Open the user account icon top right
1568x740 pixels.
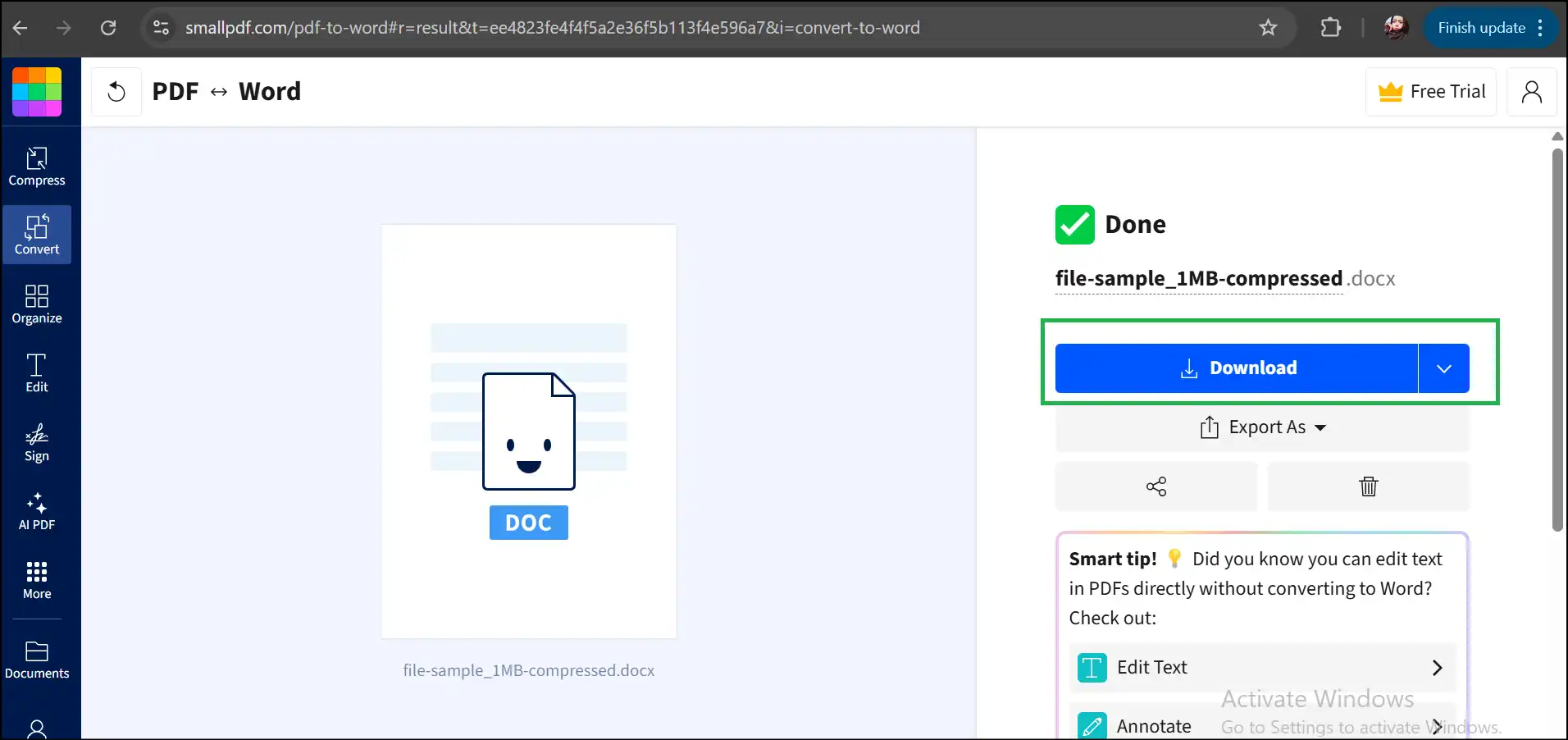click(1531, 92)
